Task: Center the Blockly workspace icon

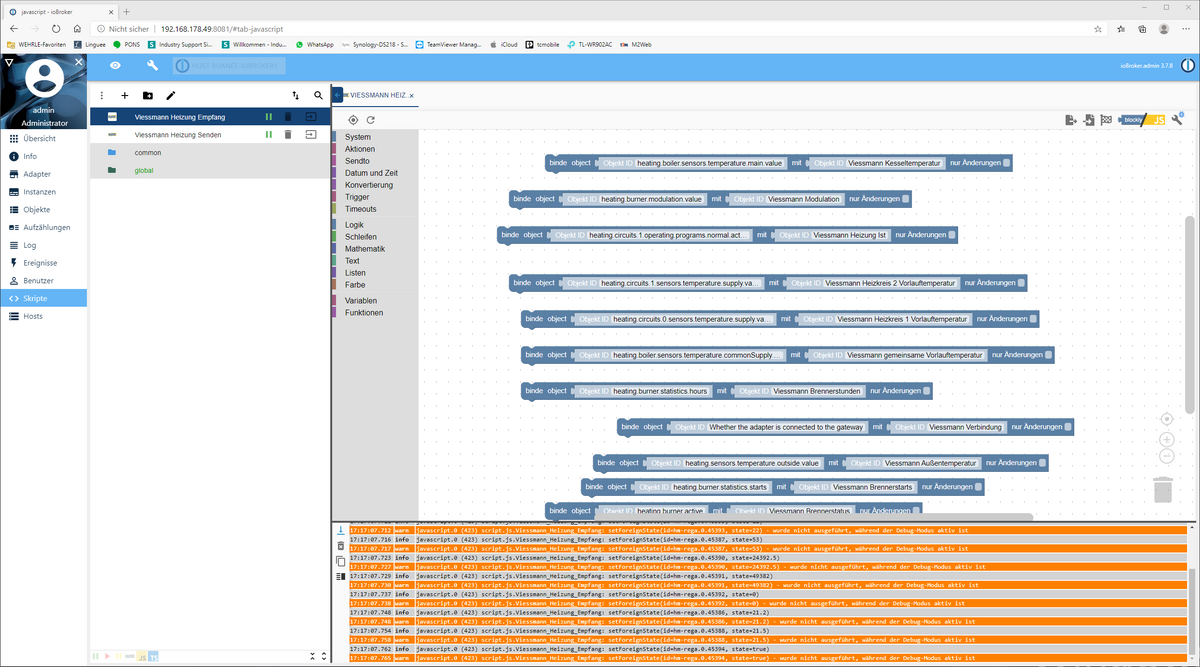Action: (x=1166, y=419)
